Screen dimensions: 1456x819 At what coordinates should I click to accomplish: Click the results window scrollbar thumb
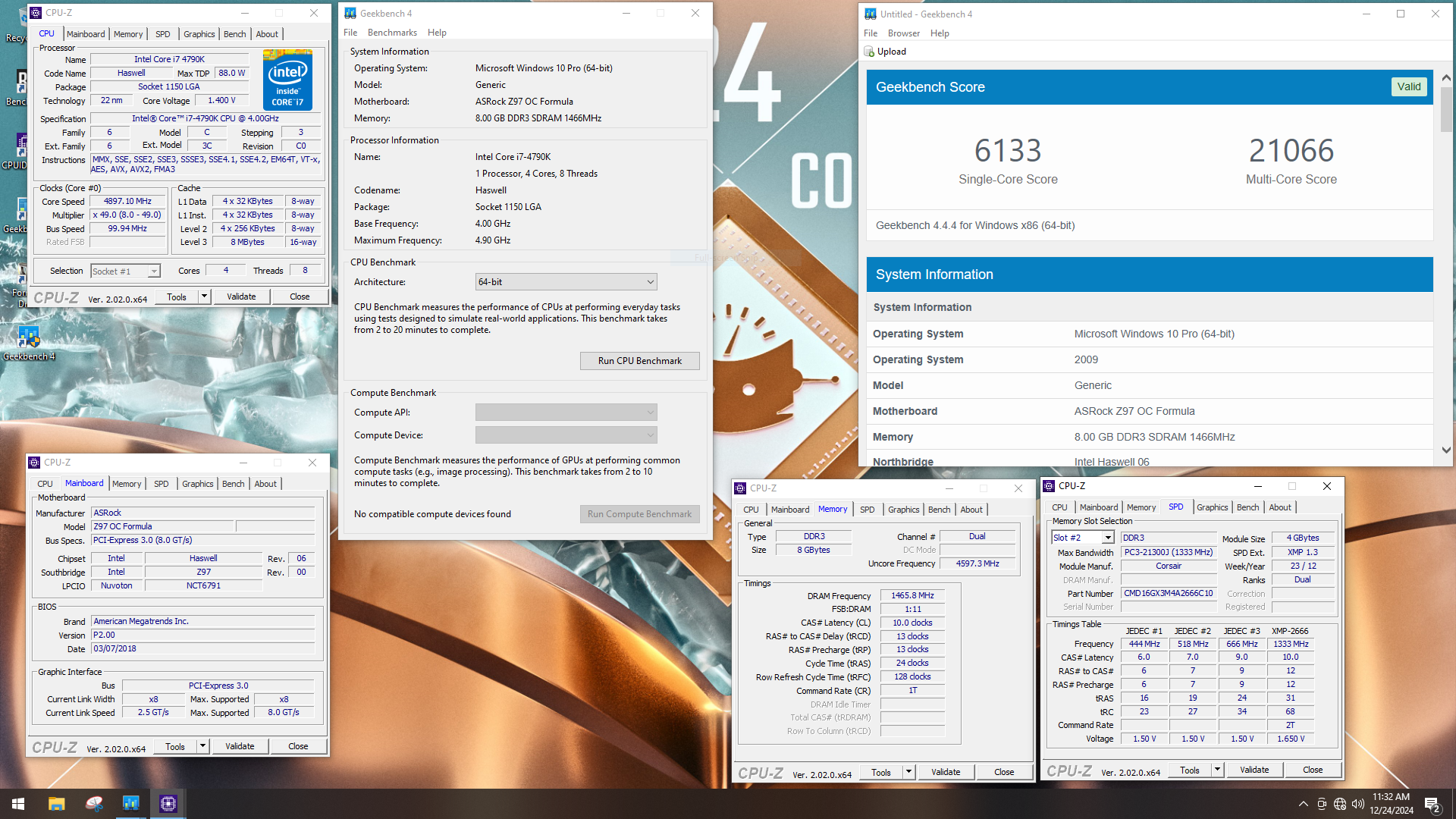1446,108
